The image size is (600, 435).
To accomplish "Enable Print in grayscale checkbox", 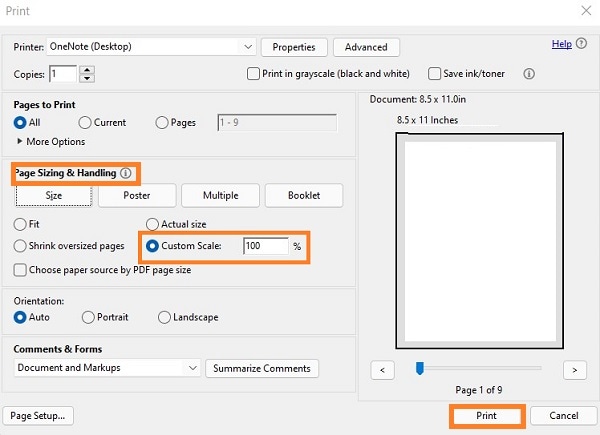I will pyautogui.click(x=254, y=73).
